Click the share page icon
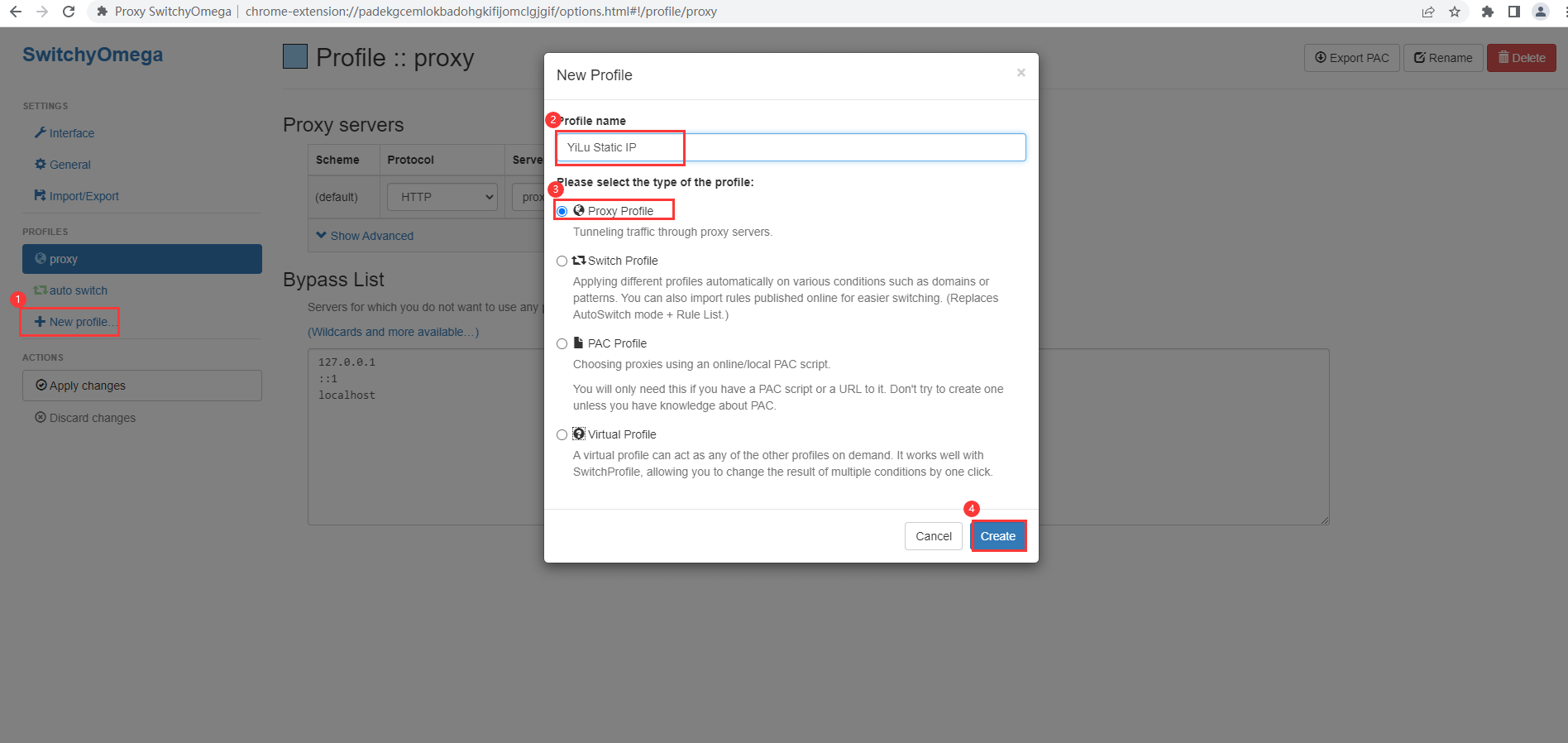This screenshot has height=743, width=1568. tap(1428, 12)
